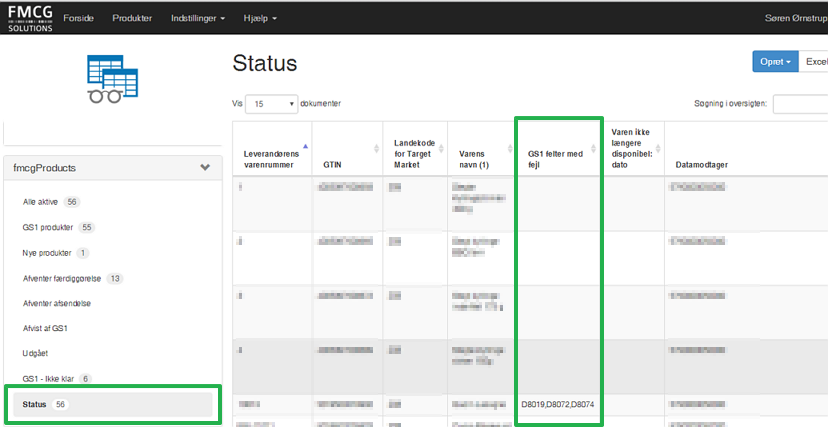Viewport: 828px width, 427px height.
Task: Expand the Hjælp menu
Action: pyautogui.click(x=259, y=18)
